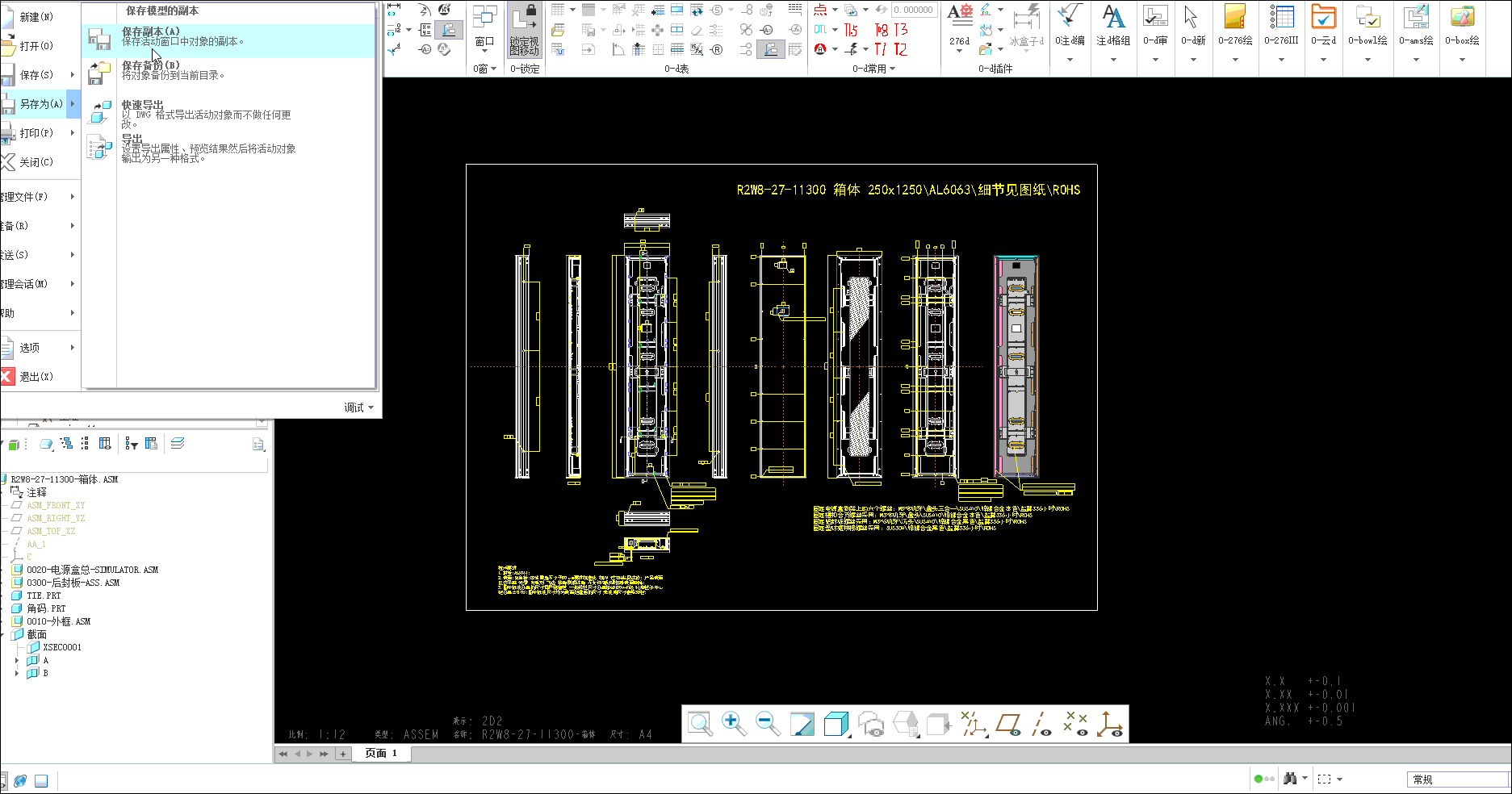Switch to the 页面 1 sheet tab

click(380, 754)
